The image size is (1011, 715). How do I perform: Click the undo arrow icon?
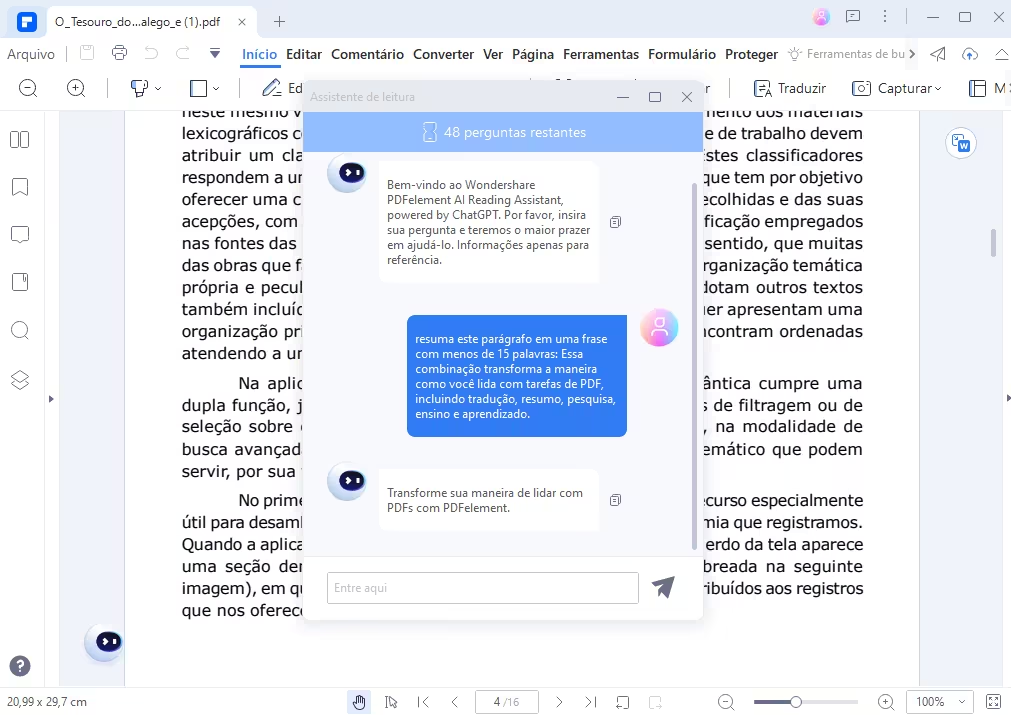click(x=151, y=53)
